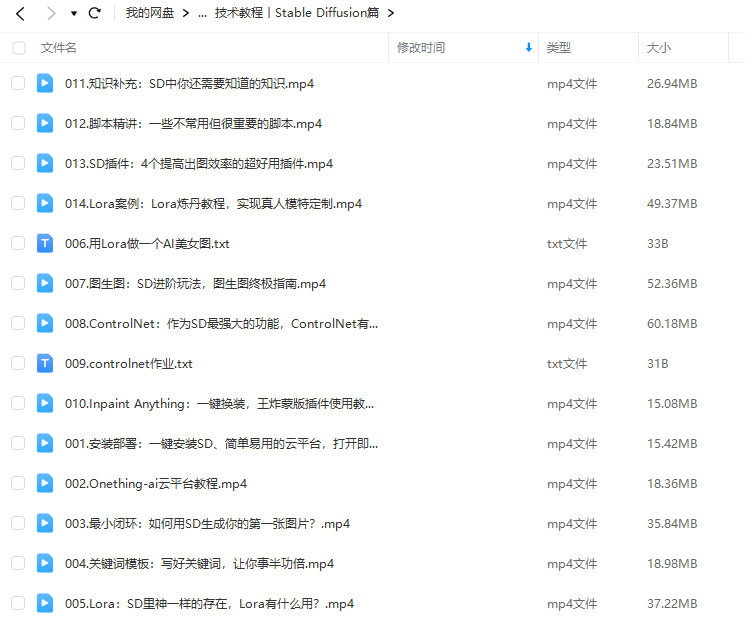Open the navigation history dropdown arrow
This screenshot has height=626, width=745.
[x=74, y=14]
